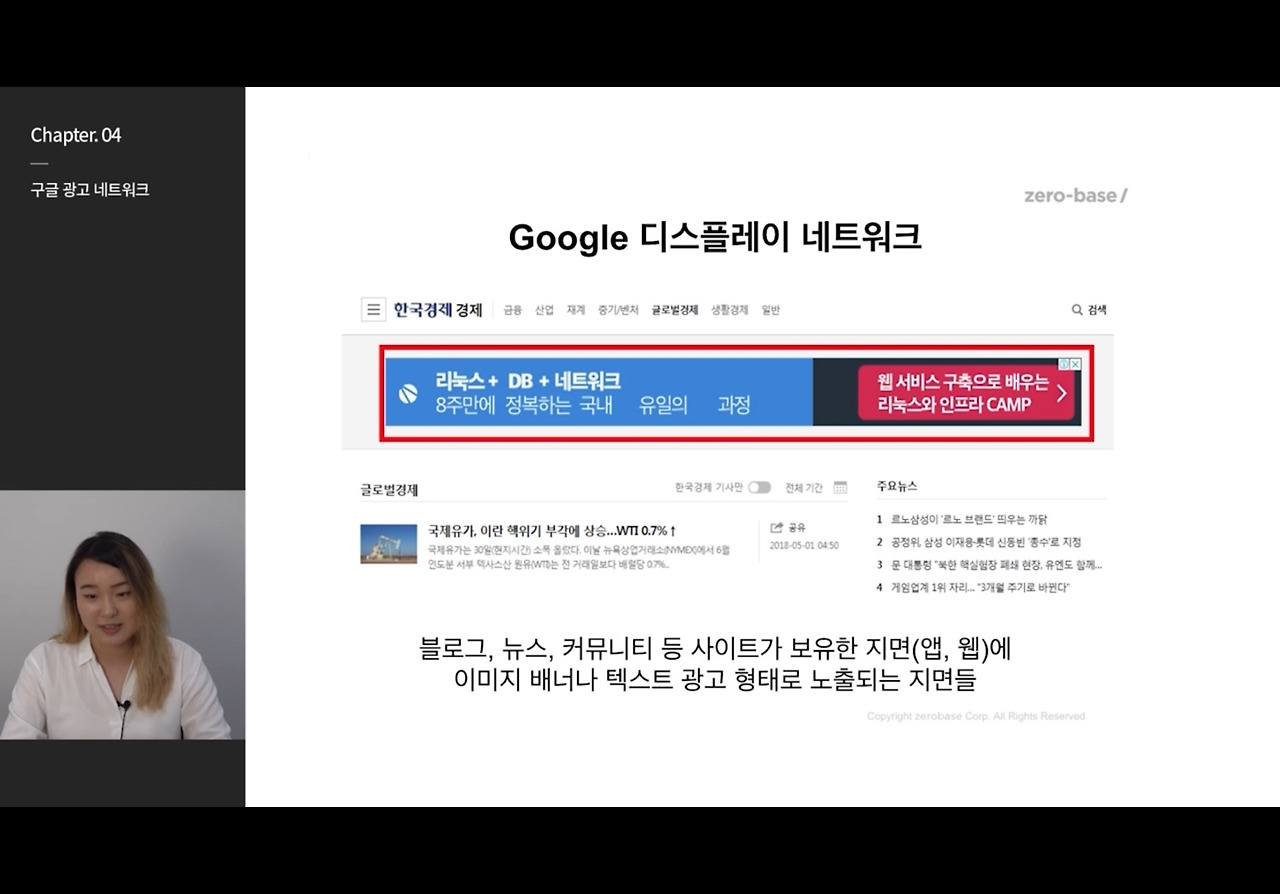This screenshot has height=894, width=1280.
Task: Close the banner ad with X icon
Action: 1075,364
